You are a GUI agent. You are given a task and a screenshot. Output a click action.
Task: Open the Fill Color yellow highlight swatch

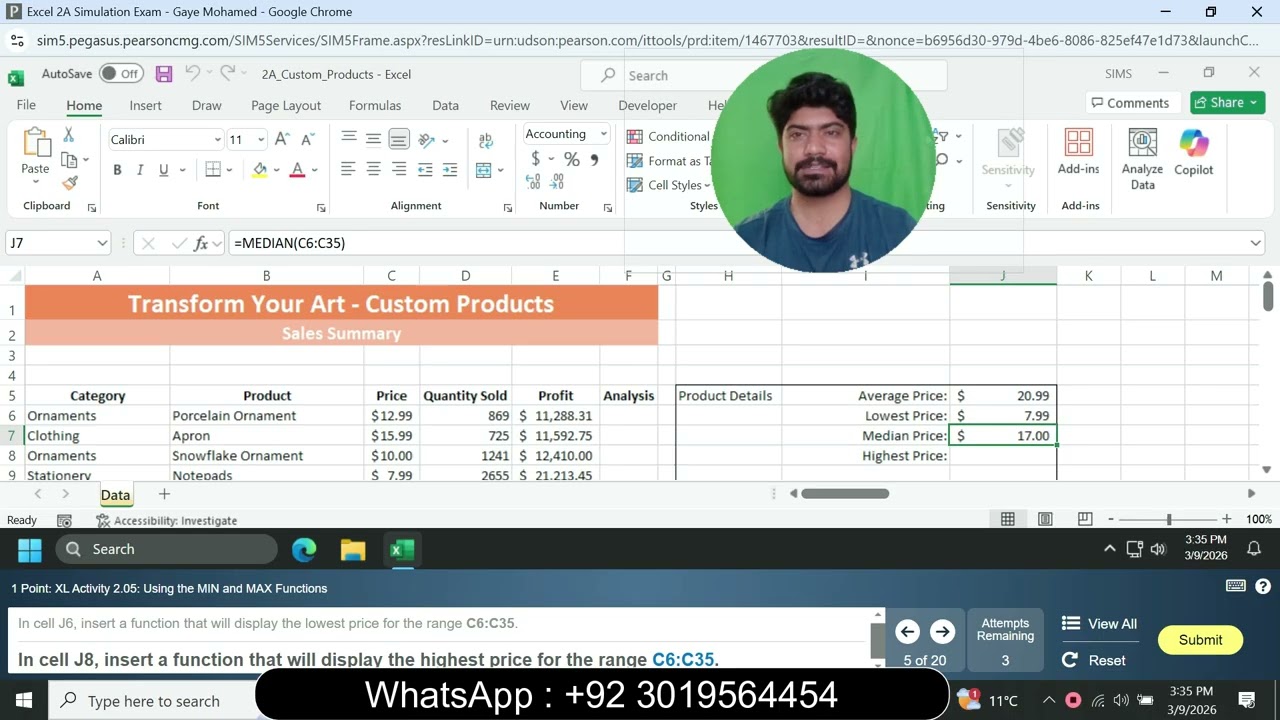[260, 170]
